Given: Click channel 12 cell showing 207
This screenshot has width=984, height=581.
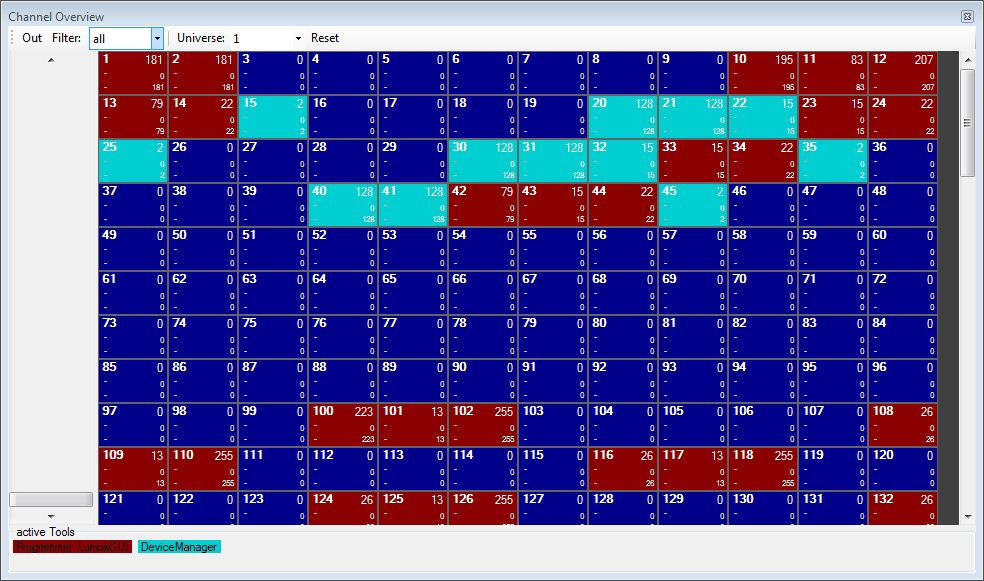Looking at the screenshot, I should (903, 73).
